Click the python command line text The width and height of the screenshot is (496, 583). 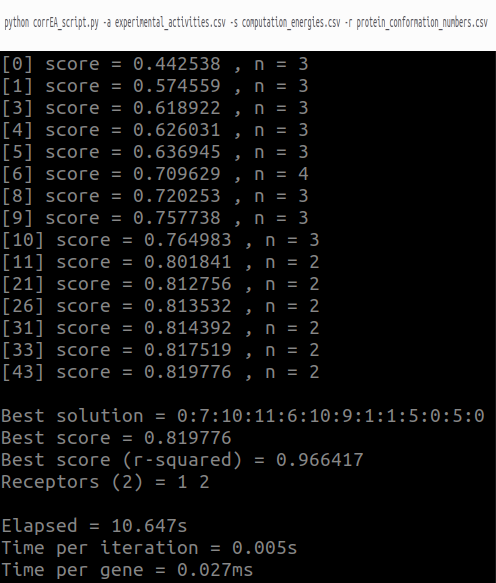(x=246, y=23)
